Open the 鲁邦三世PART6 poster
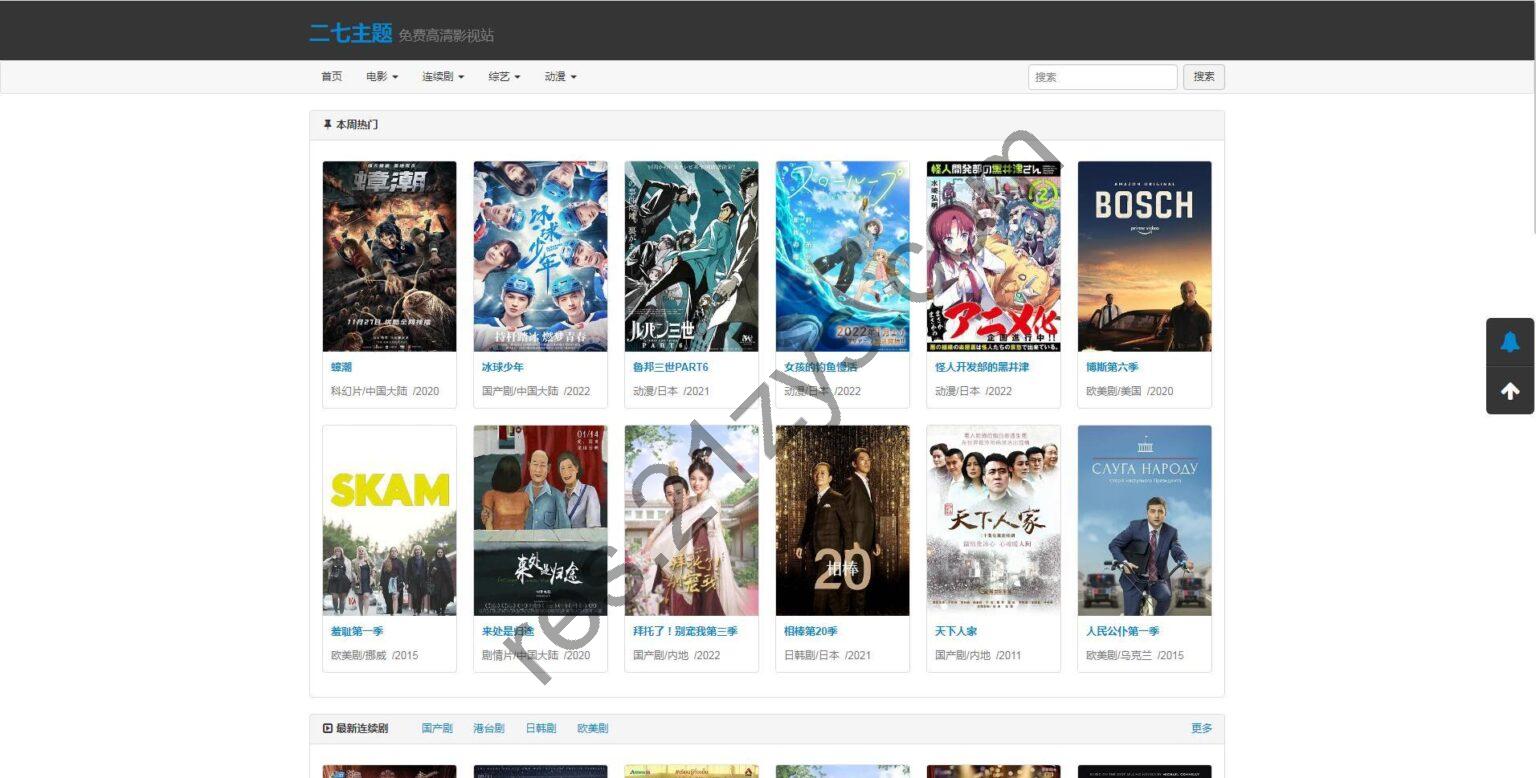Viewport: 1536px width, 778px height. (691, 256)
